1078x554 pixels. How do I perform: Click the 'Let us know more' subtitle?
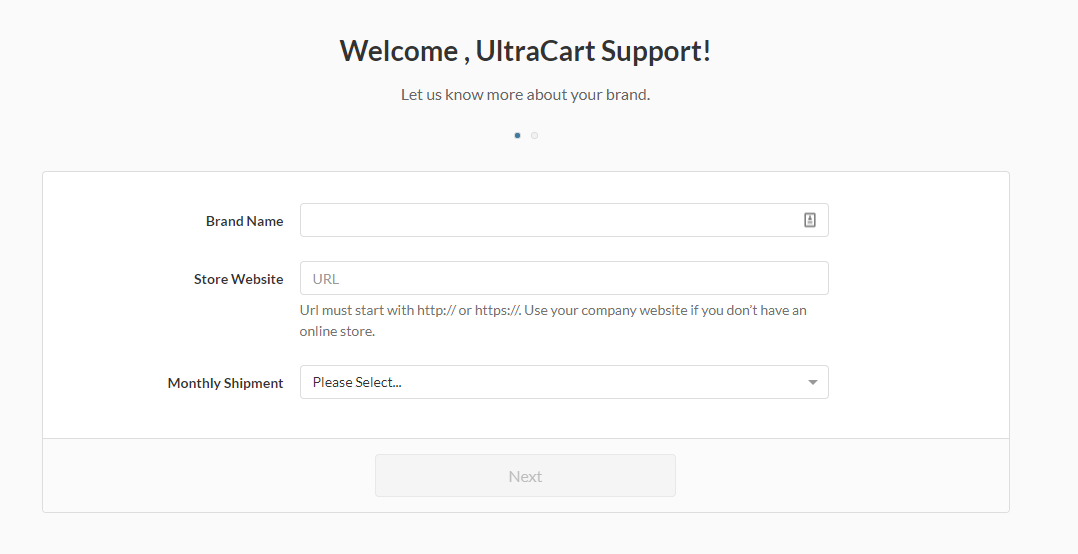tap(525, 95)
